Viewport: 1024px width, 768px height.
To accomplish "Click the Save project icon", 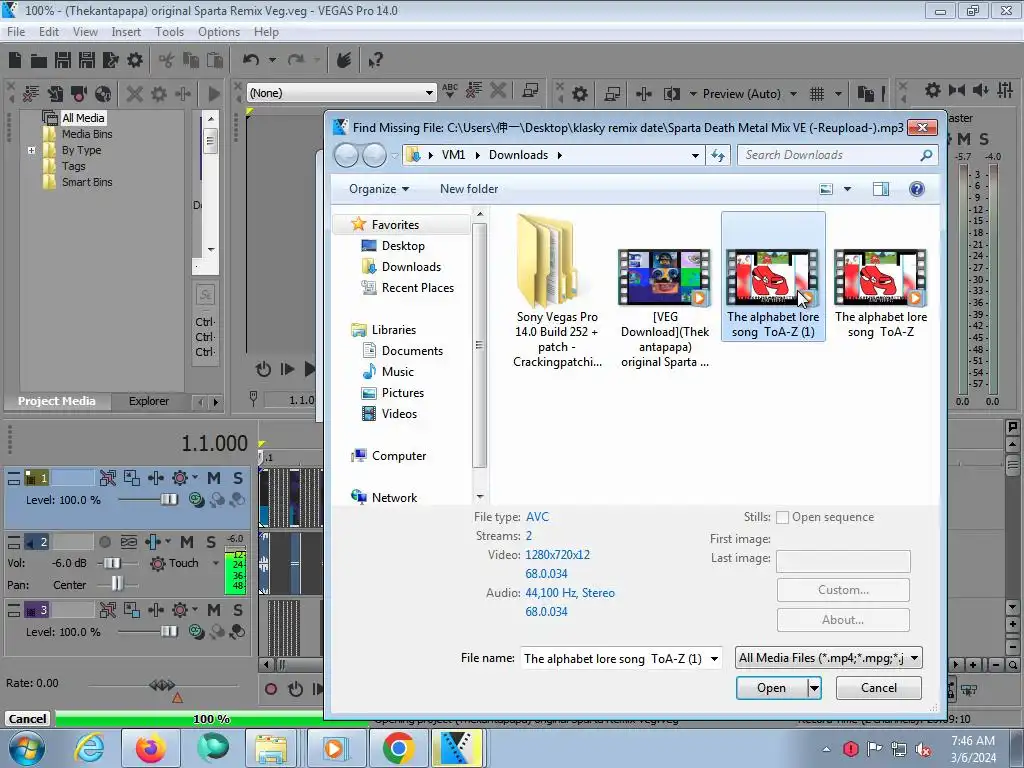I will click(63, 60).
